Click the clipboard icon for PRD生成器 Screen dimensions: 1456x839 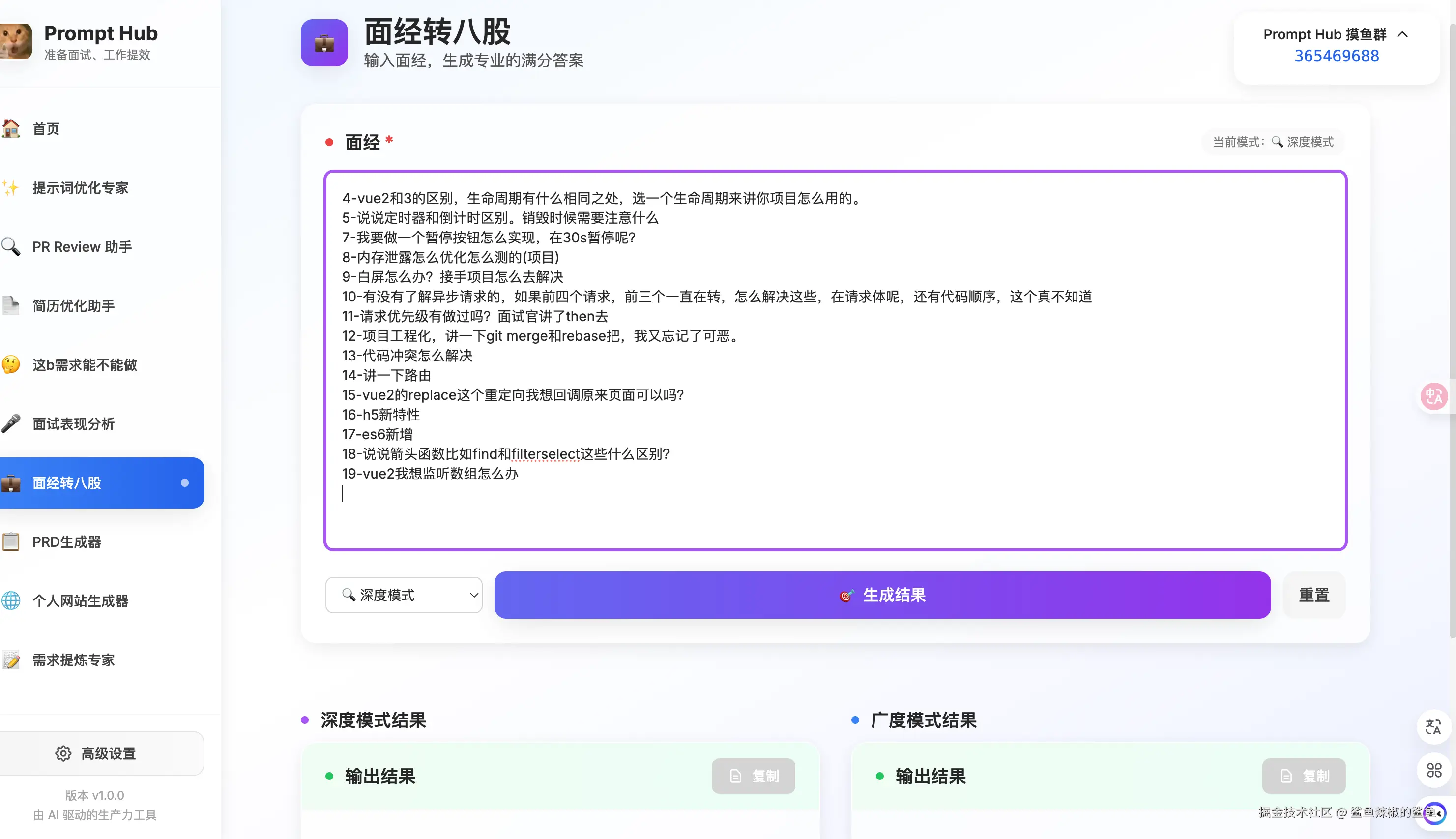11,541
